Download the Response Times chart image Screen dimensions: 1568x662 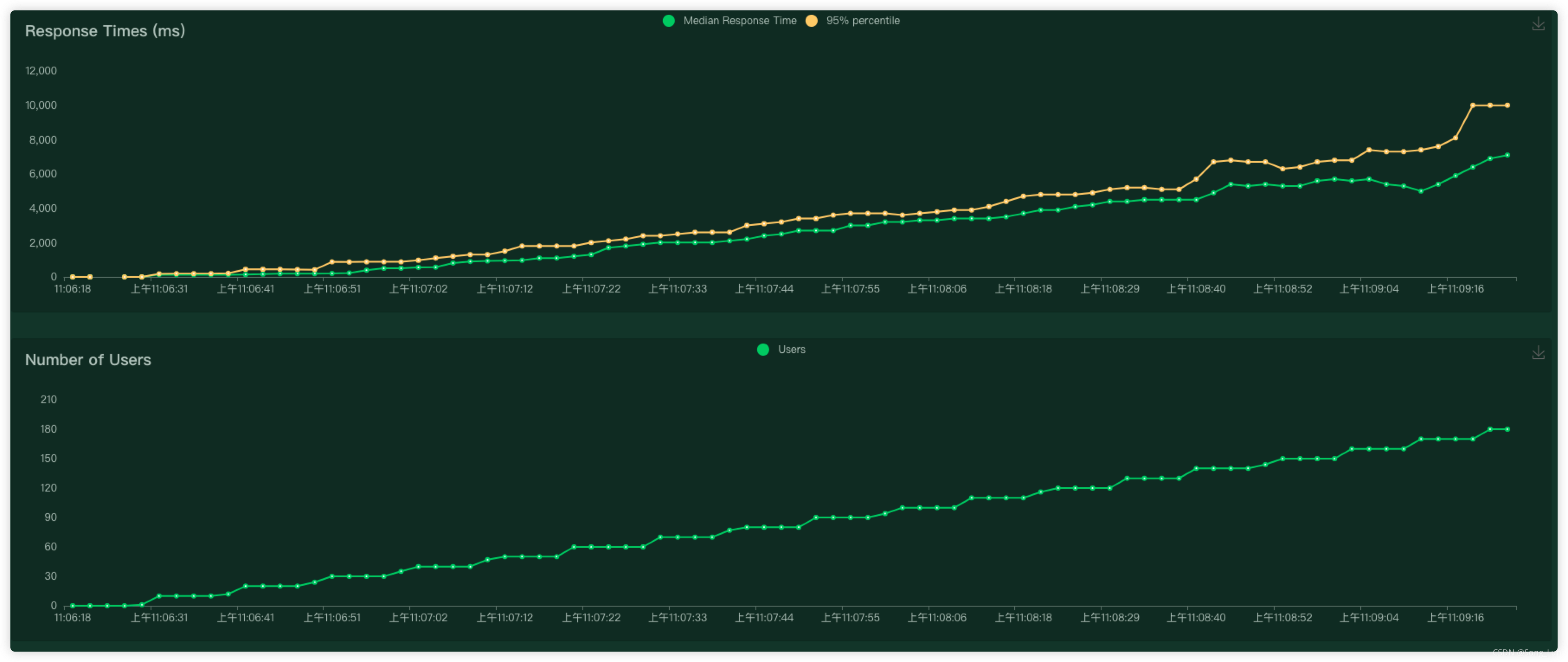coord(1538,24)
